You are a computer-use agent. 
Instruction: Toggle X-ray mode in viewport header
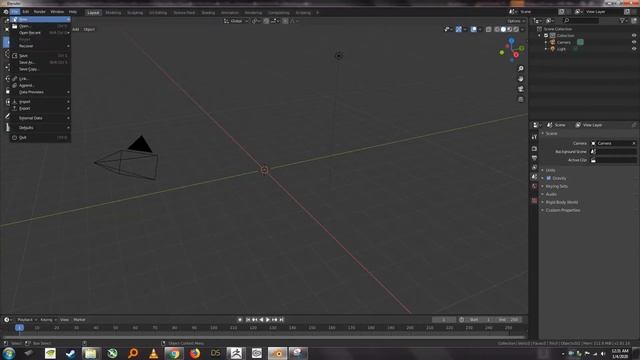489,29
